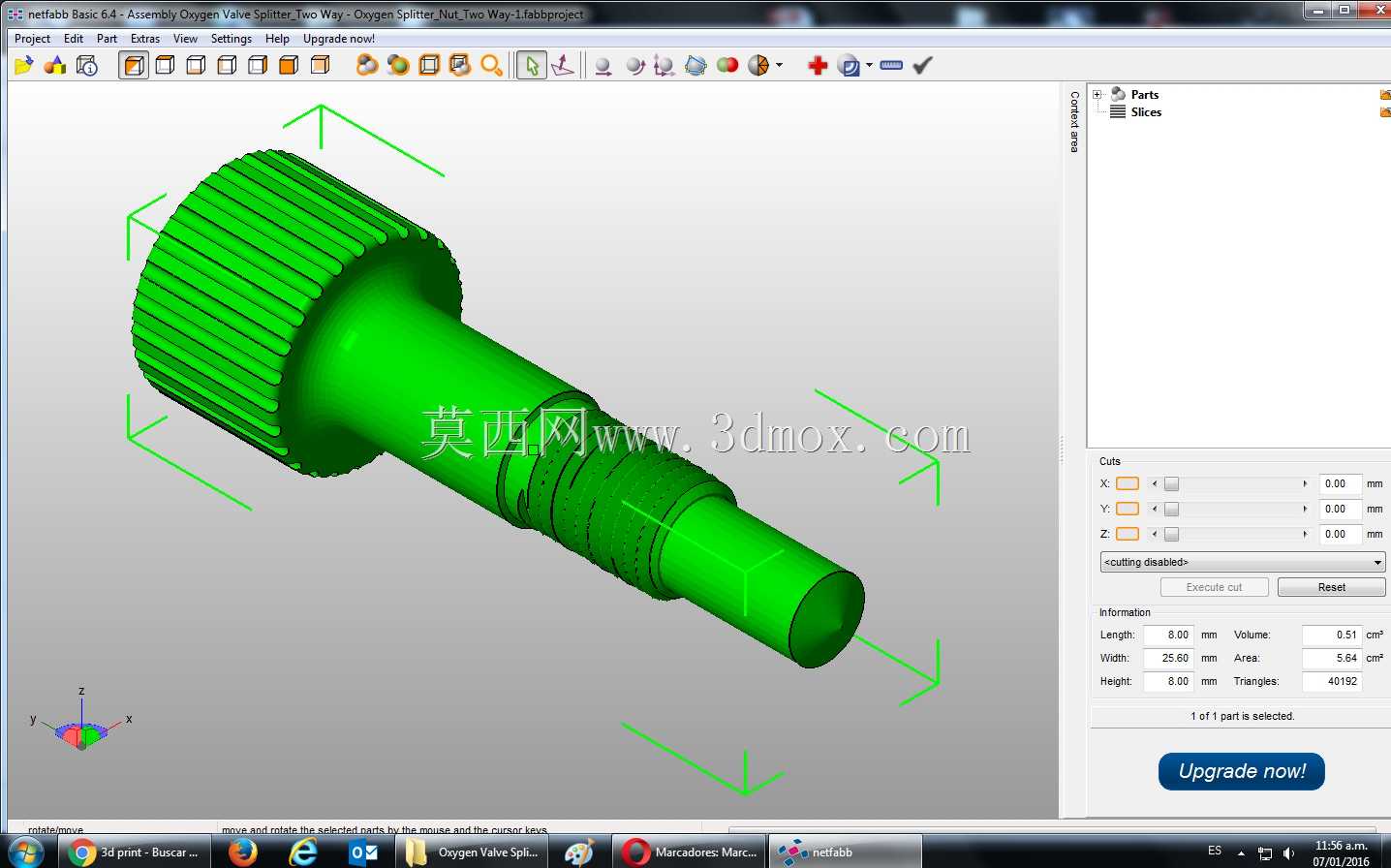Click the zoom to all parts icon
Viewport: 1391px width, 868px height.
click(x=398, y=66)
